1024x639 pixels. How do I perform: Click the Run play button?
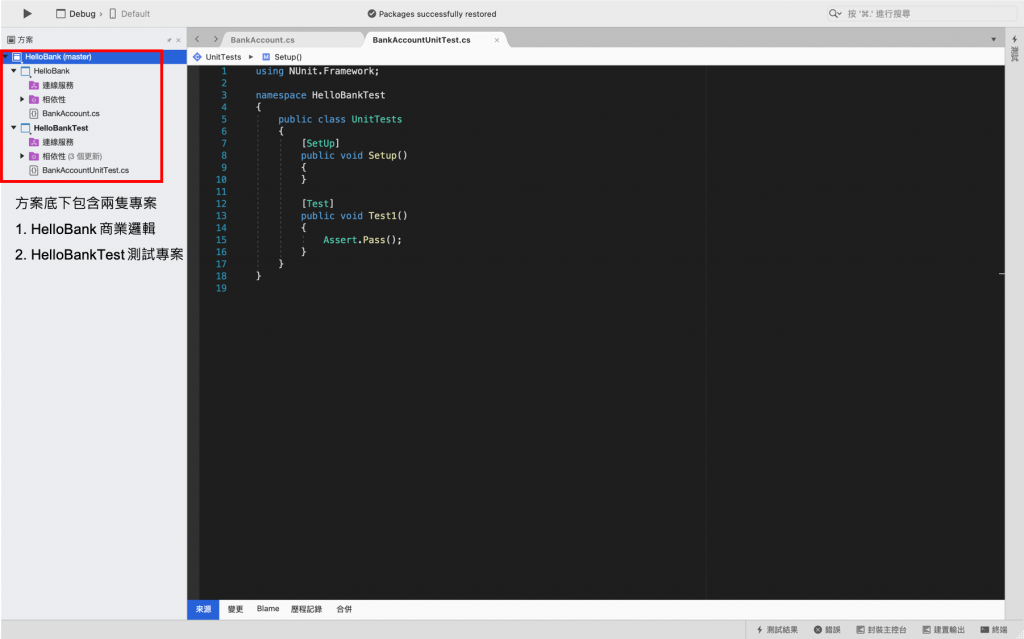pos(27,13)
